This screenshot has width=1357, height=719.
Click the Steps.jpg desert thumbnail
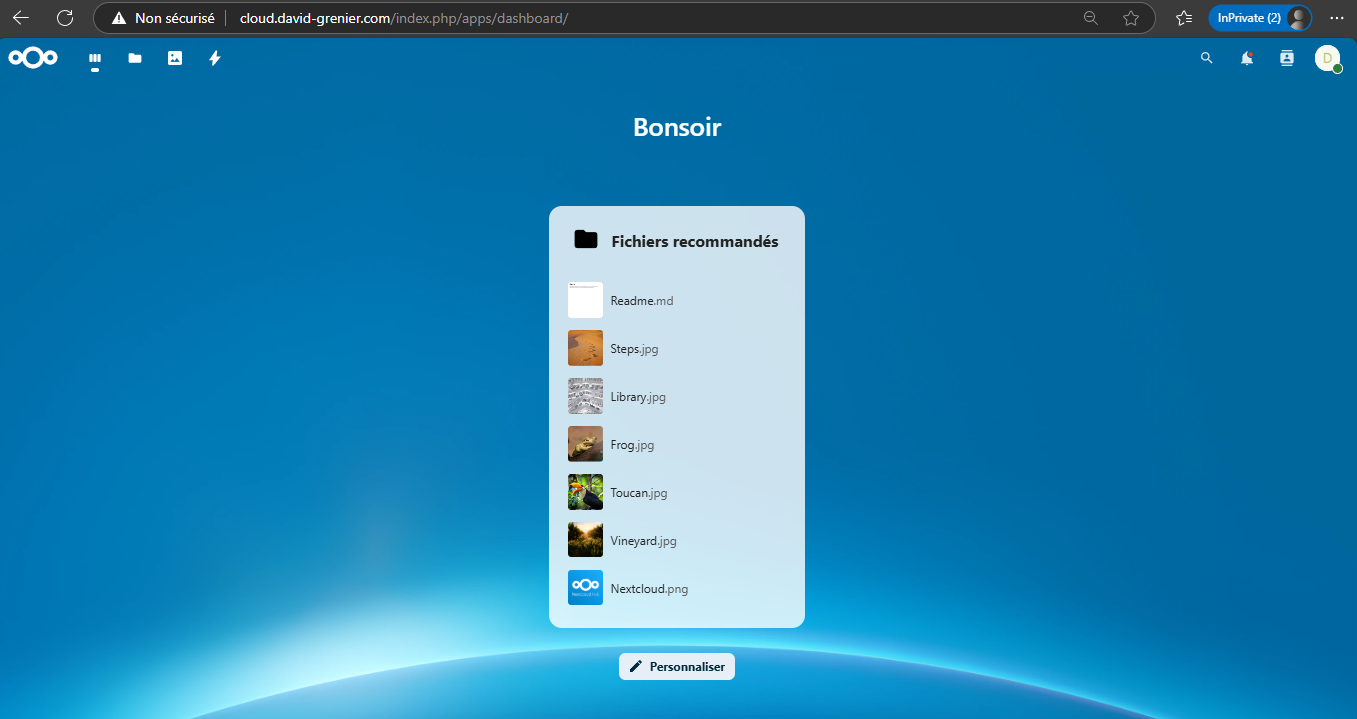click(x=585, y=348)
